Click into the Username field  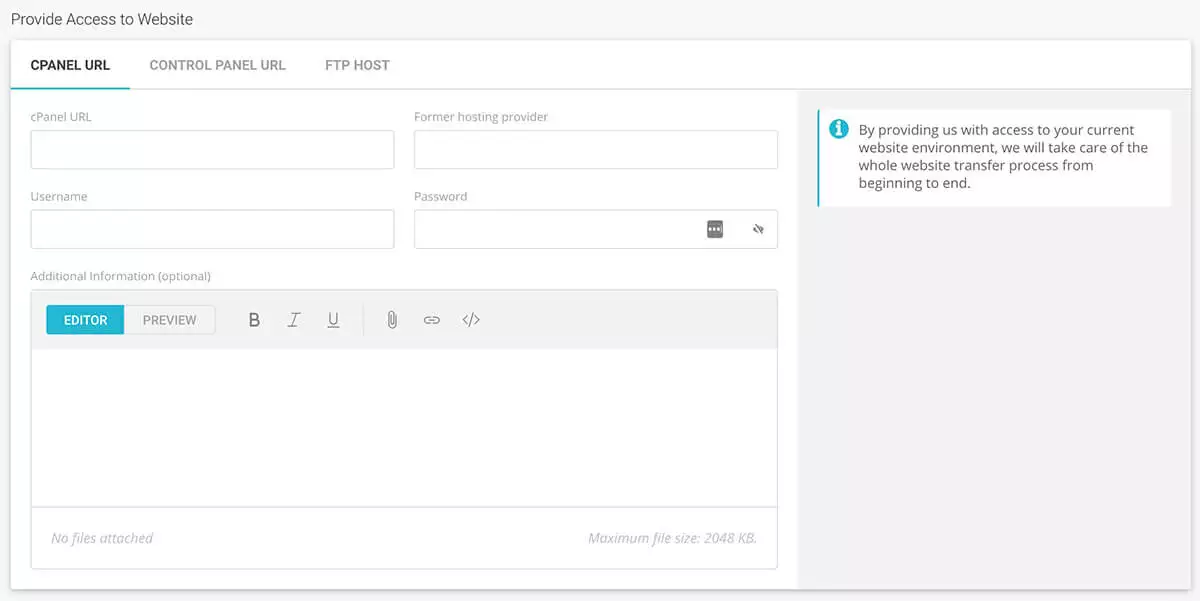(212, 229)
